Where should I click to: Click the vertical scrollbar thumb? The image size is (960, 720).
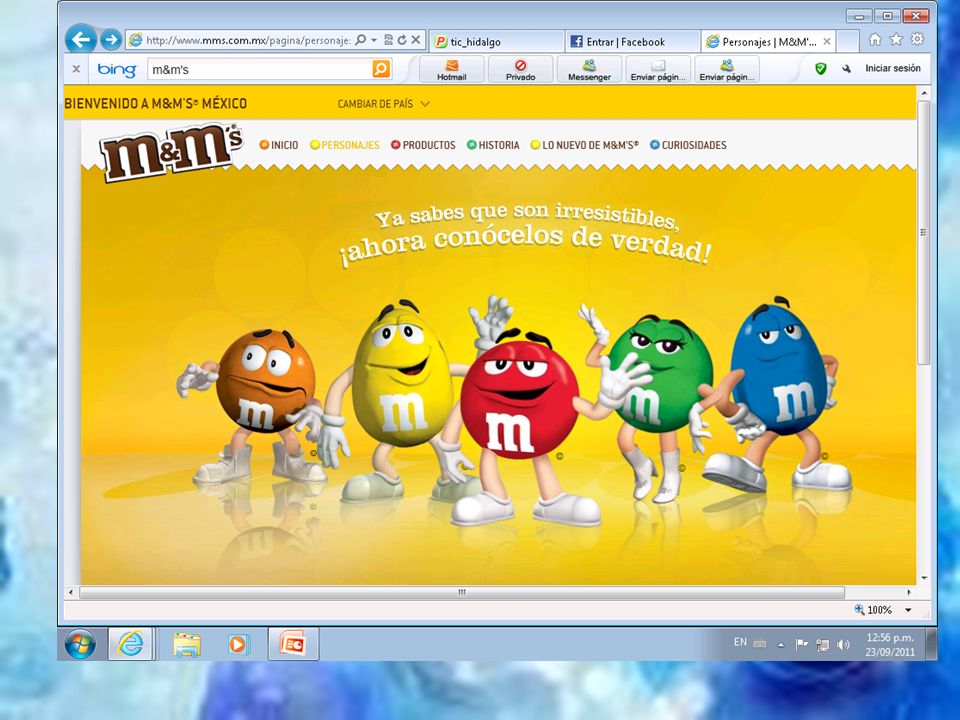pyautogui.click(x=924, y=233)
